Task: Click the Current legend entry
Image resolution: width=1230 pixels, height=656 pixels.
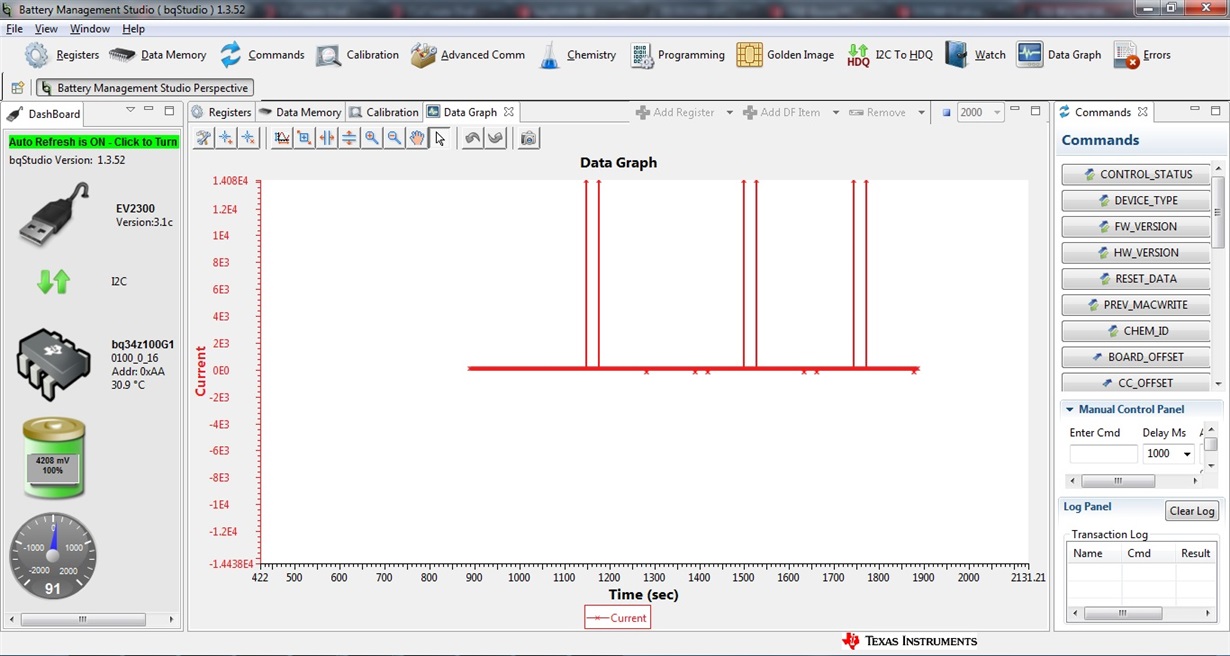Action: (x=617, y=618)
